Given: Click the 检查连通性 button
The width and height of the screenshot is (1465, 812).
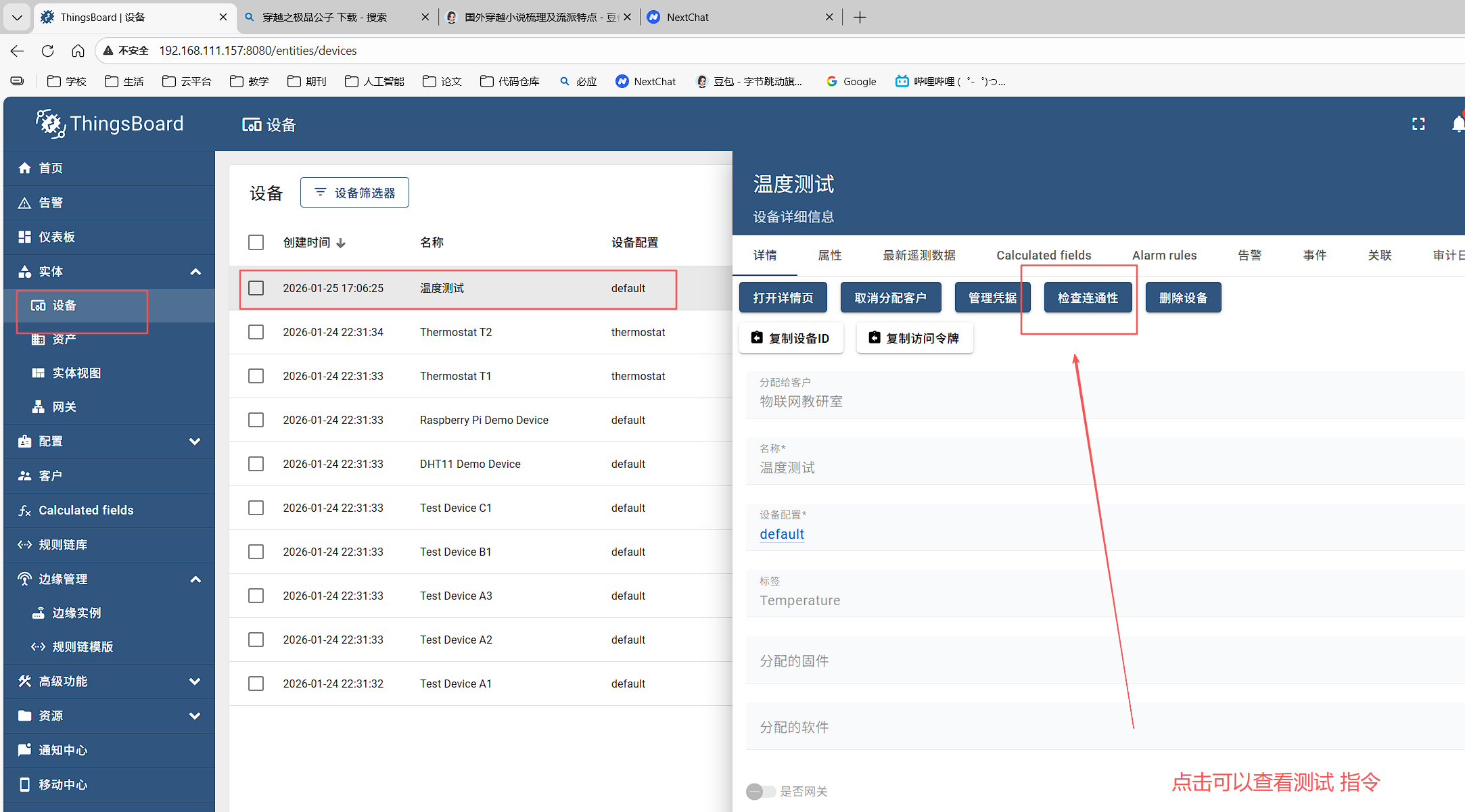Looking at the screenshot, I should point(1088,297).
